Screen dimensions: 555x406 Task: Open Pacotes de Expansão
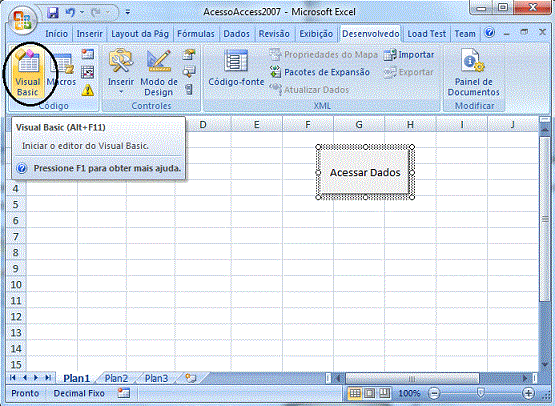(x=320, y=72)
